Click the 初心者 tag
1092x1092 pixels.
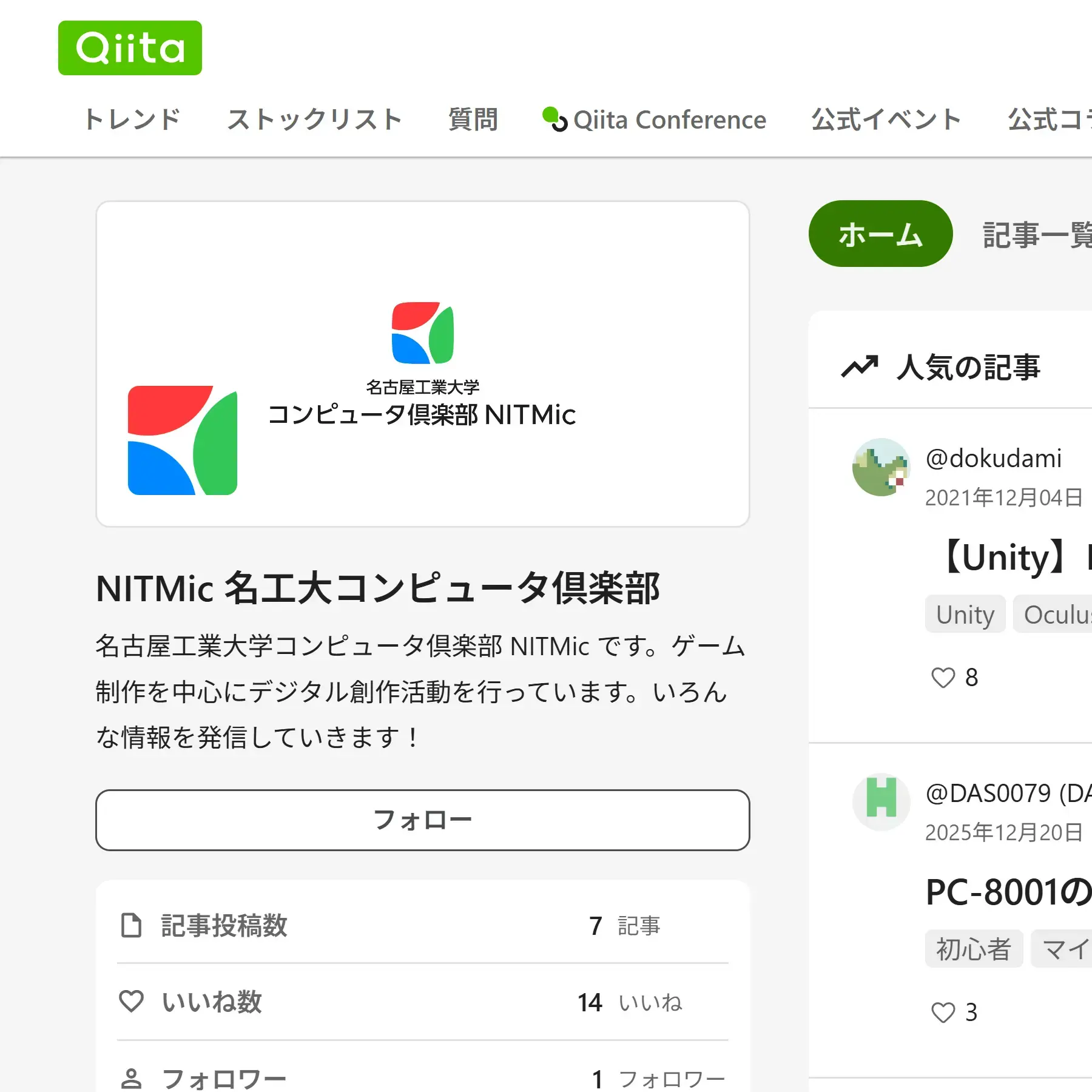coord(974,949)
